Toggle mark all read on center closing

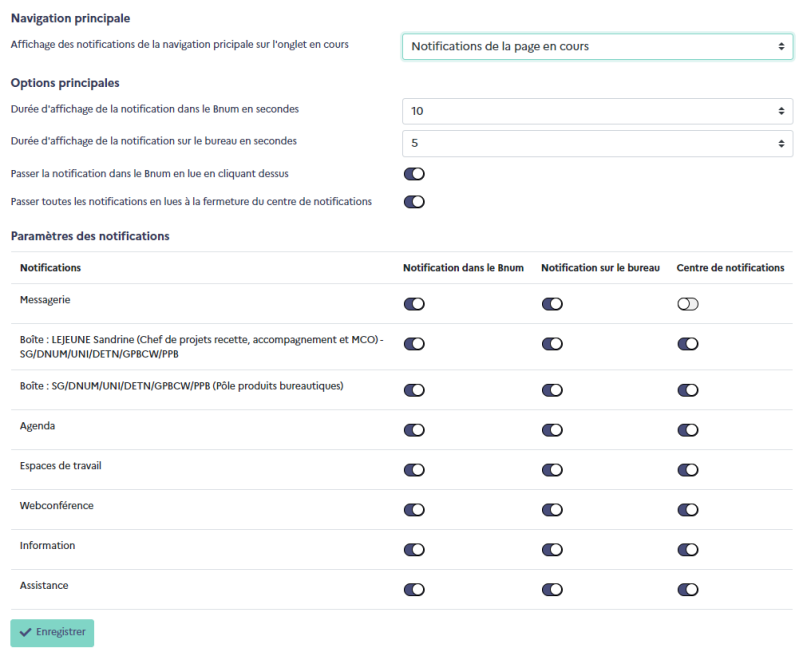pos(414,202)
